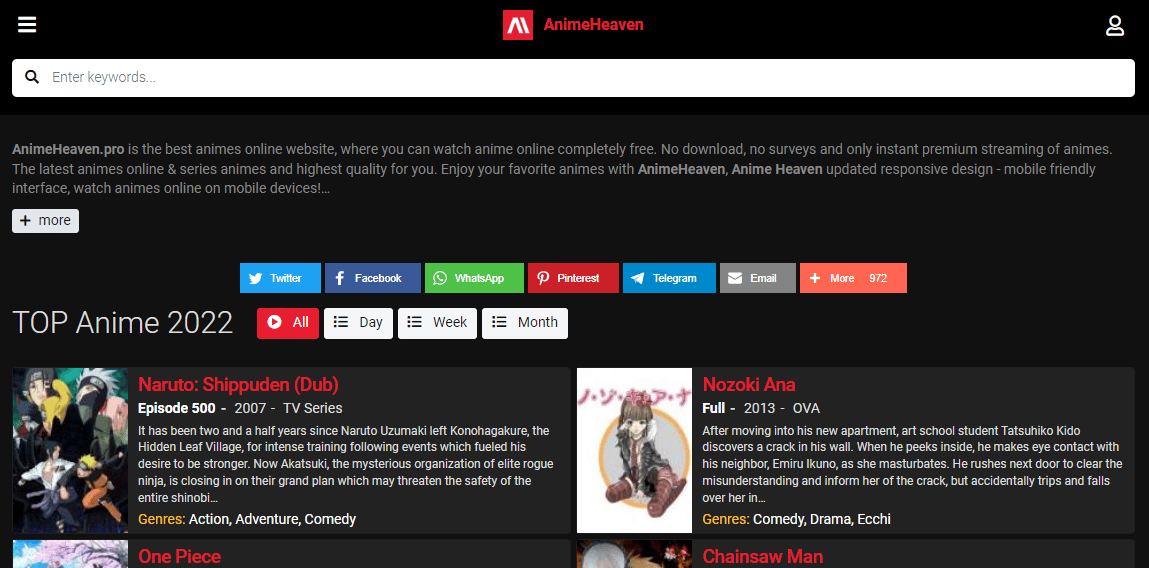Expand description with the more button
This screenshot has height=568, width=1149.
45,221
